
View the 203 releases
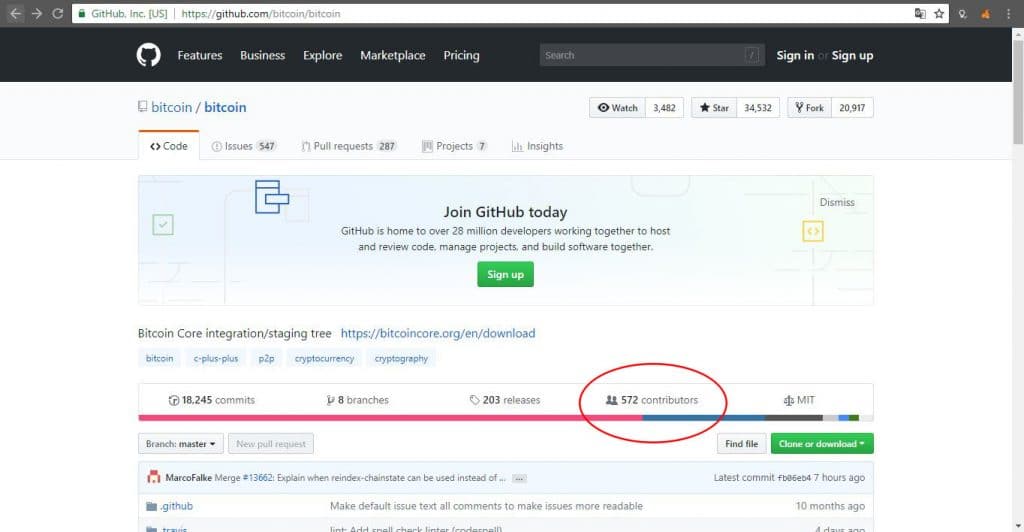[x=505, y=400]
